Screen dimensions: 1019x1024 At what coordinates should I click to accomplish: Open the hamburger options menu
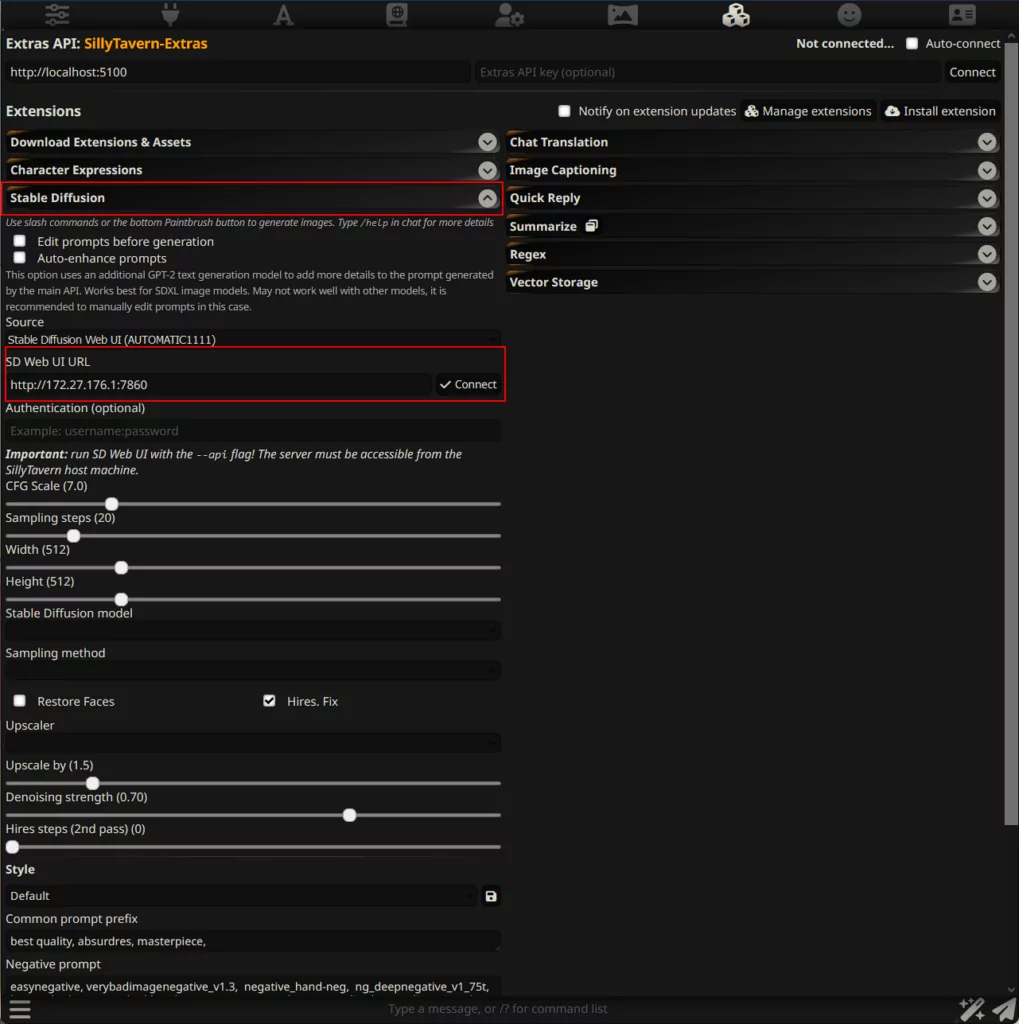click(x=20, y=1009)
